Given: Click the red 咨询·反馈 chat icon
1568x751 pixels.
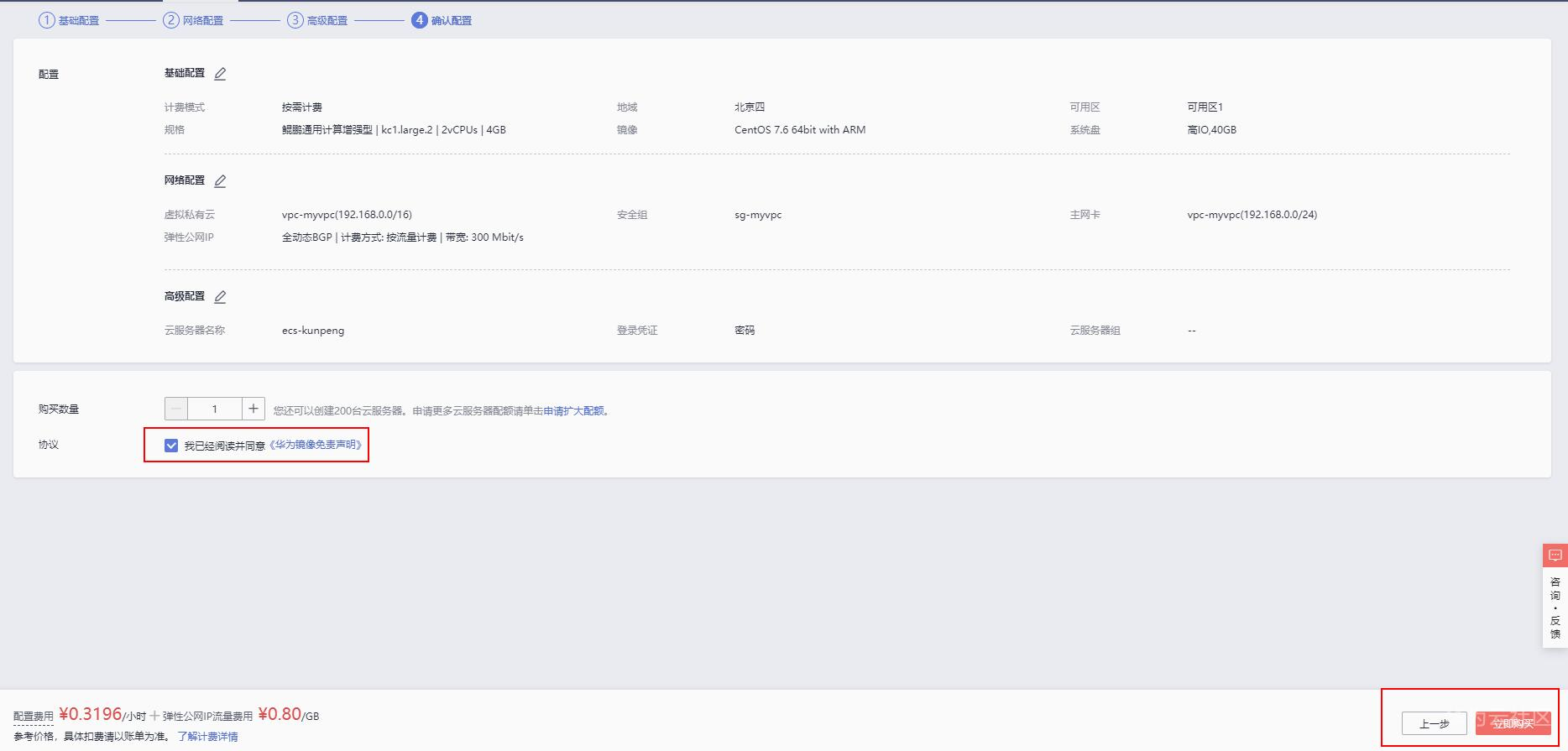Looking at the screenshot, I should (x=1555, y=555).
